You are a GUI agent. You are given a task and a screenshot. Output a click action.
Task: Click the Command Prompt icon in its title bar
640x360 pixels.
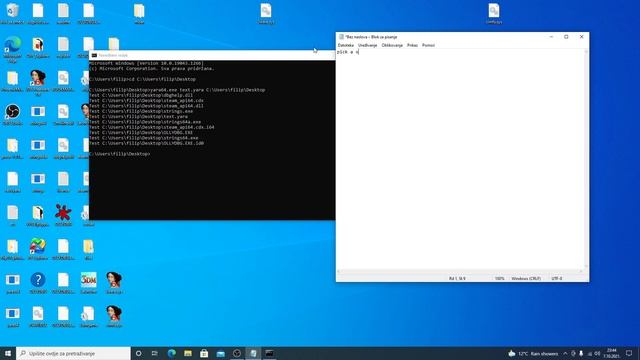[94, 55]
